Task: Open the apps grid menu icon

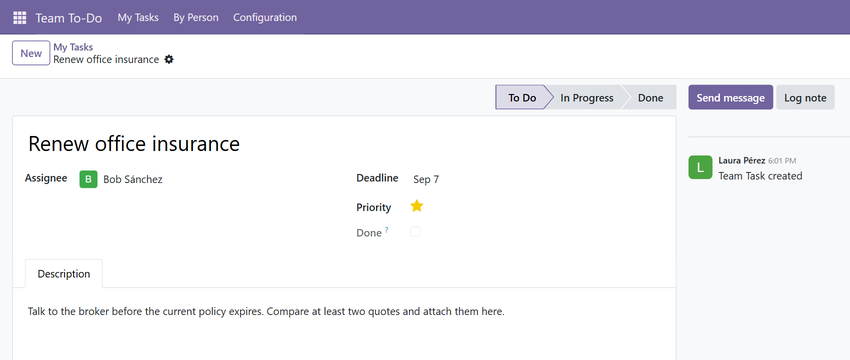Action: (x=20, y=17)
